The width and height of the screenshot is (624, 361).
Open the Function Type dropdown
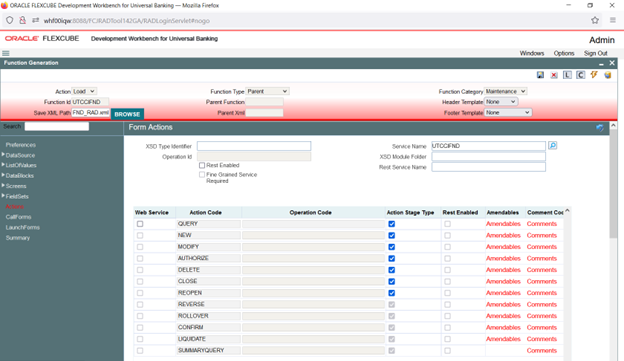[267, 91]
